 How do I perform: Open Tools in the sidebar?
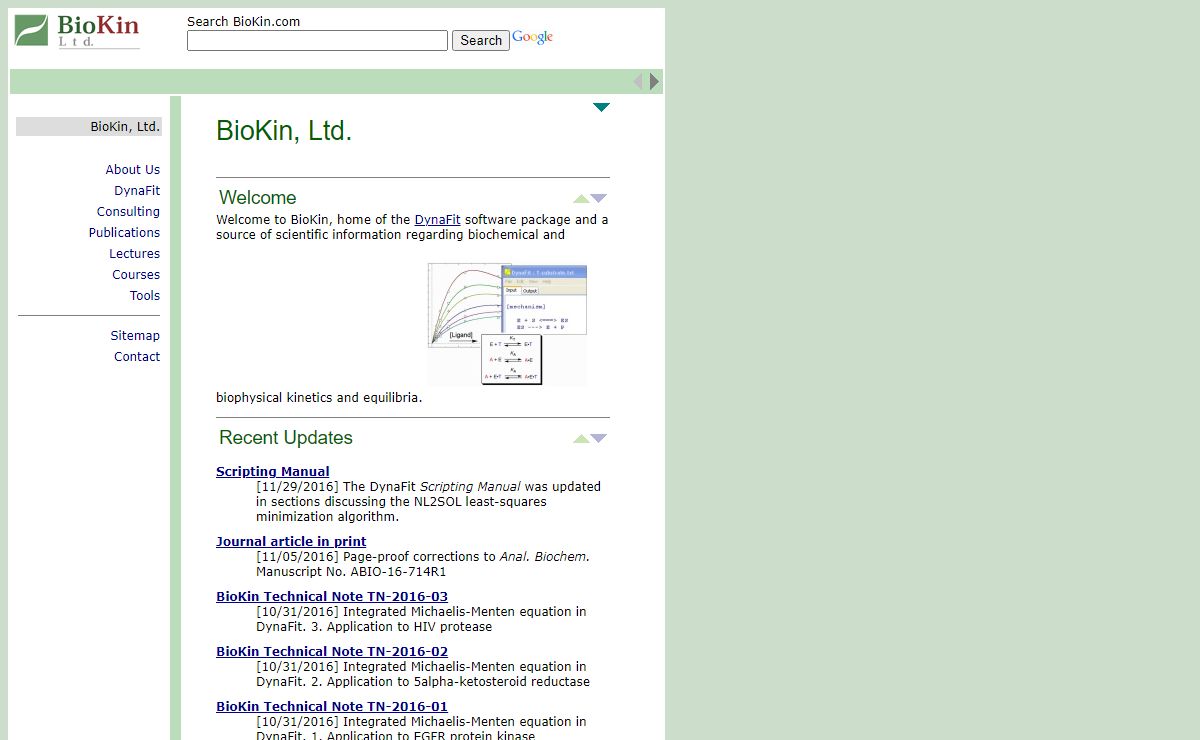[x=145, y=296]
